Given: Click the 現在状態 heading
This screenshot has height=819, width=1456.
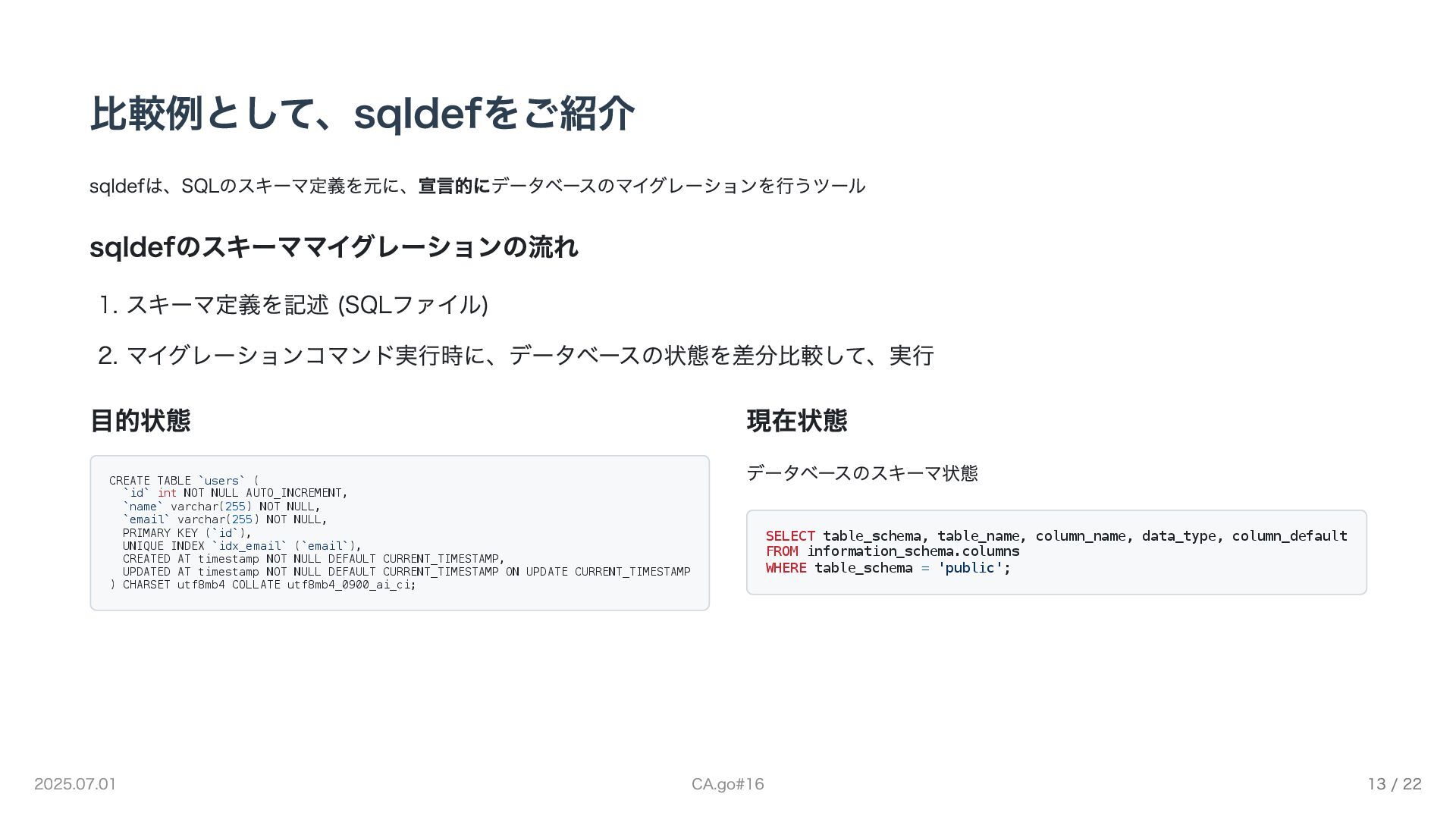Looking at the screenshot, I should point(797,421).
